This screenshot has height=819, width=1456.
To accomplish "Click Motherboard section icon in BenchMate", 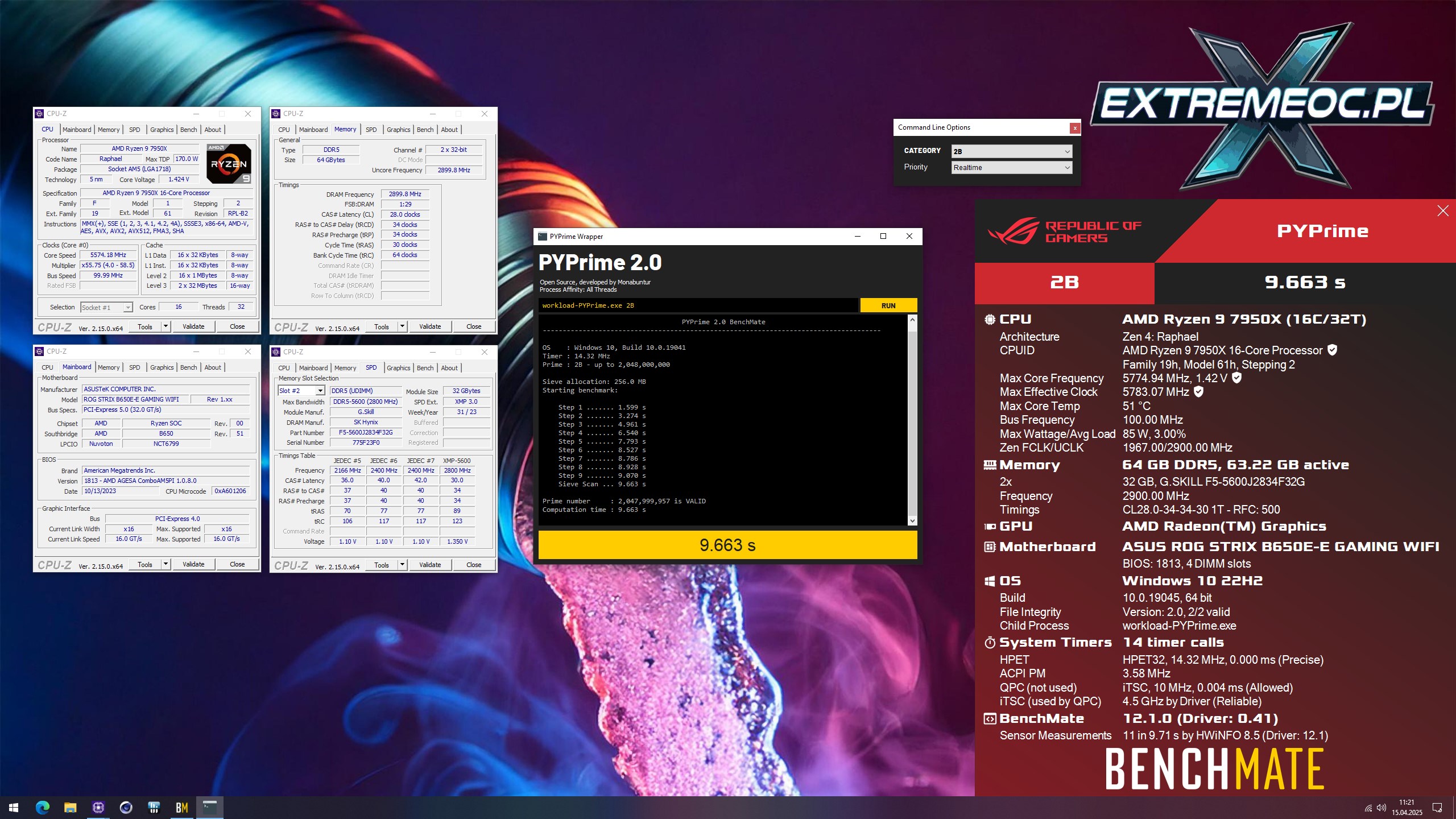I will click(990, 547).
